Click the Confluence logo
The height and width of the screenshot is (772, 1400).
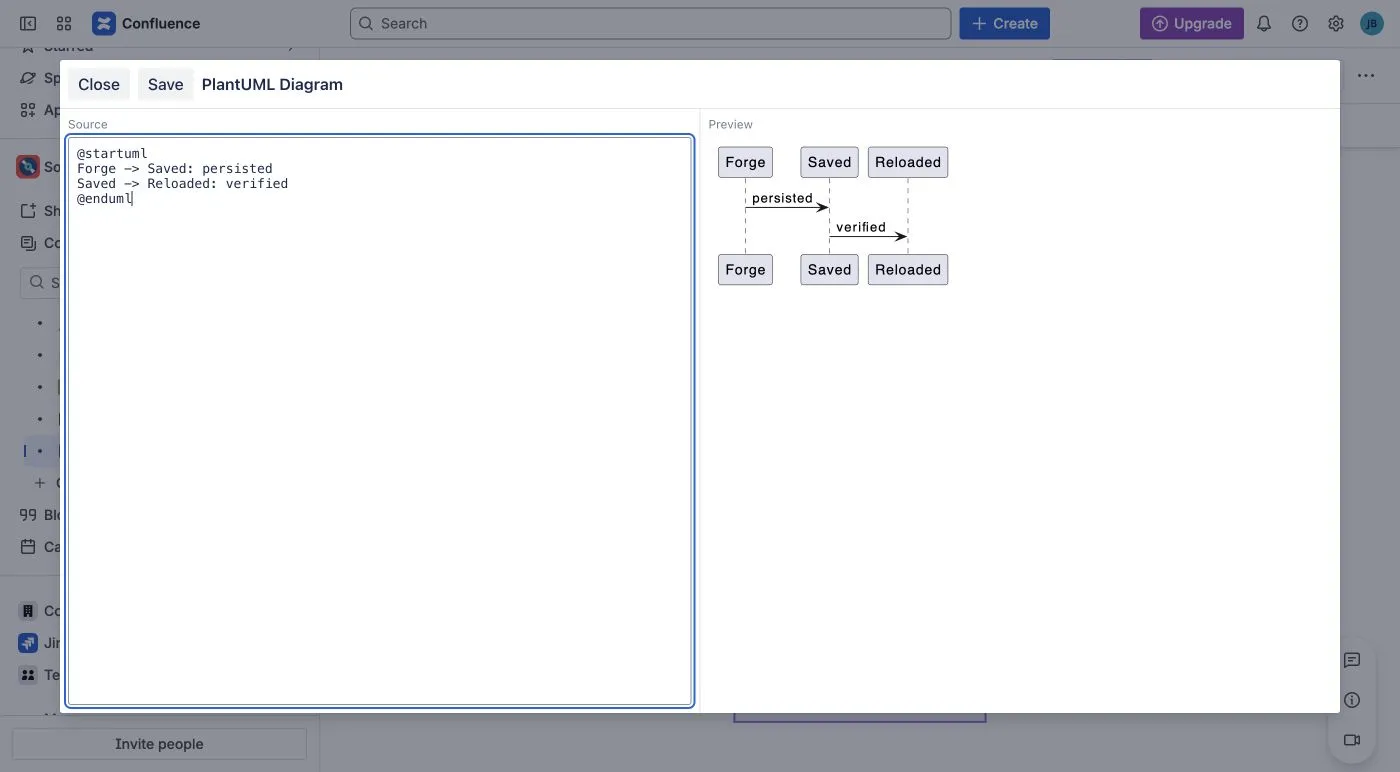coord(146,23)
